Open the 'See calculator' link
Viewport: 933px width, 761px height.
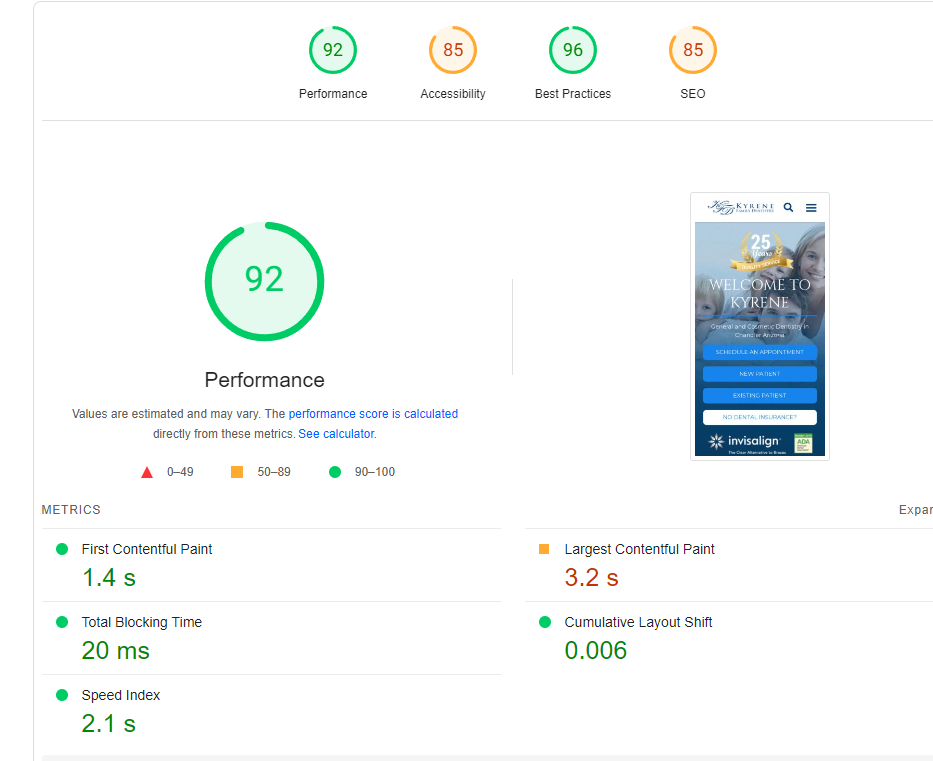click(x=336, y=434)
